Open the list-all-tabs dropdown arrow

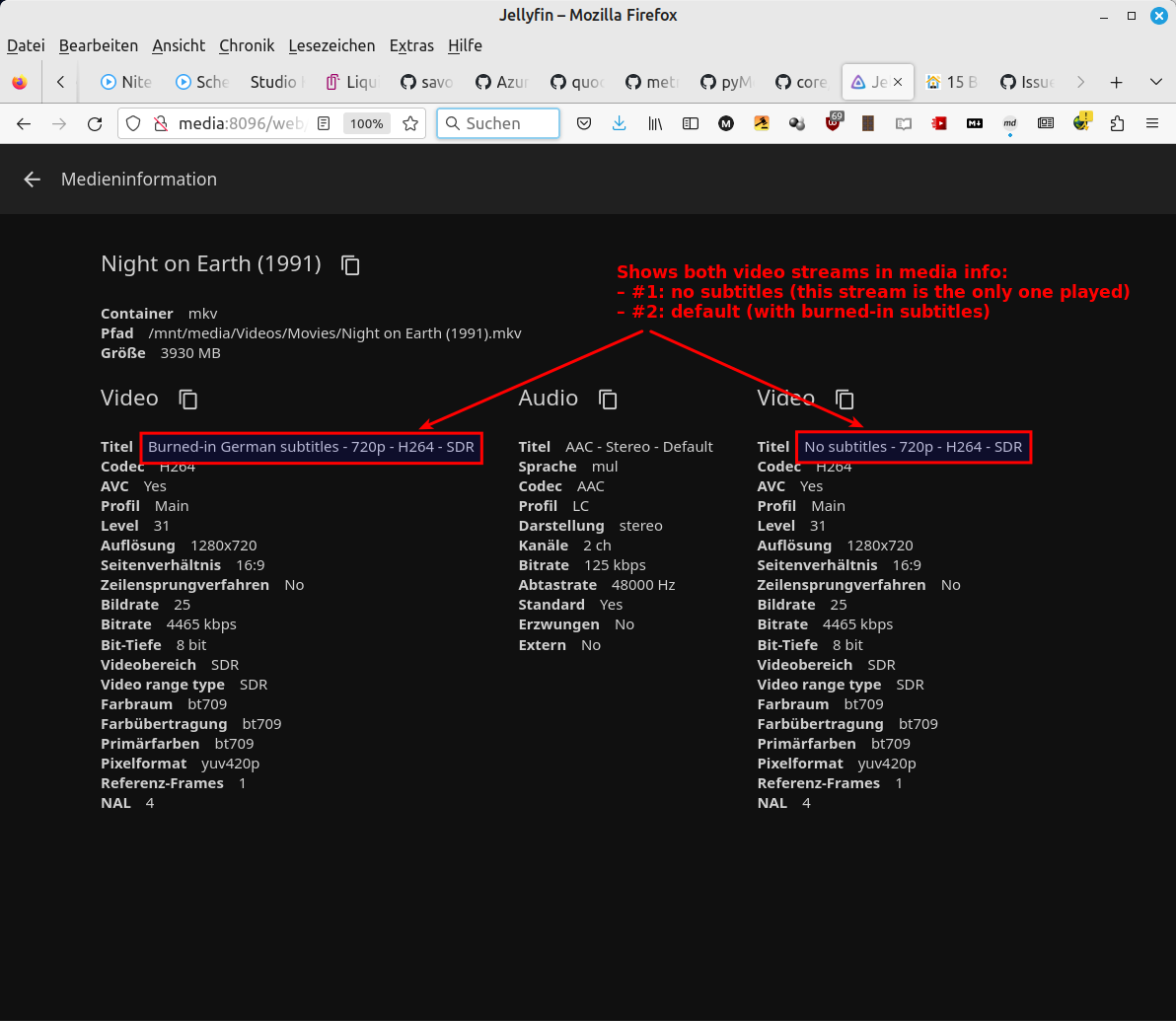[1154, 82]
